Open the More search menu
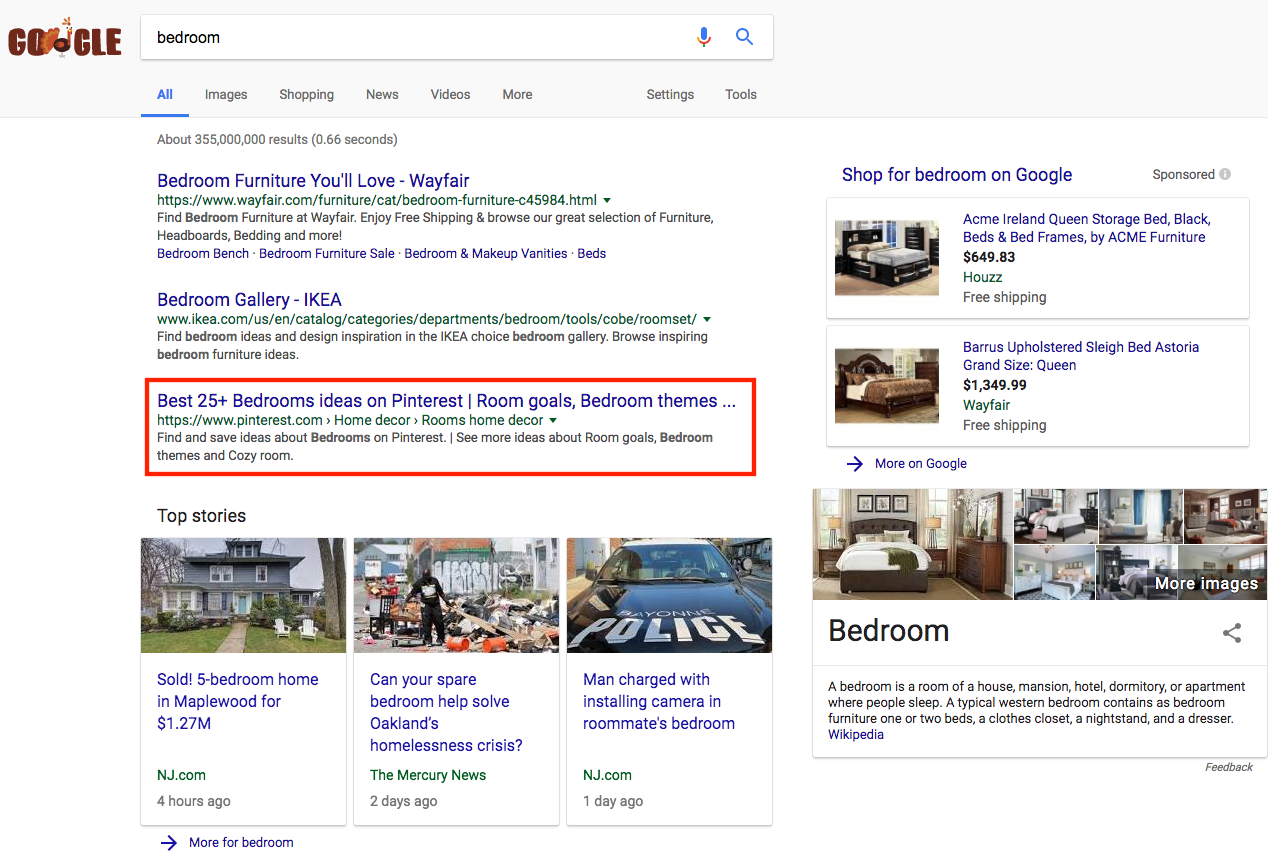 pos(517,94)
